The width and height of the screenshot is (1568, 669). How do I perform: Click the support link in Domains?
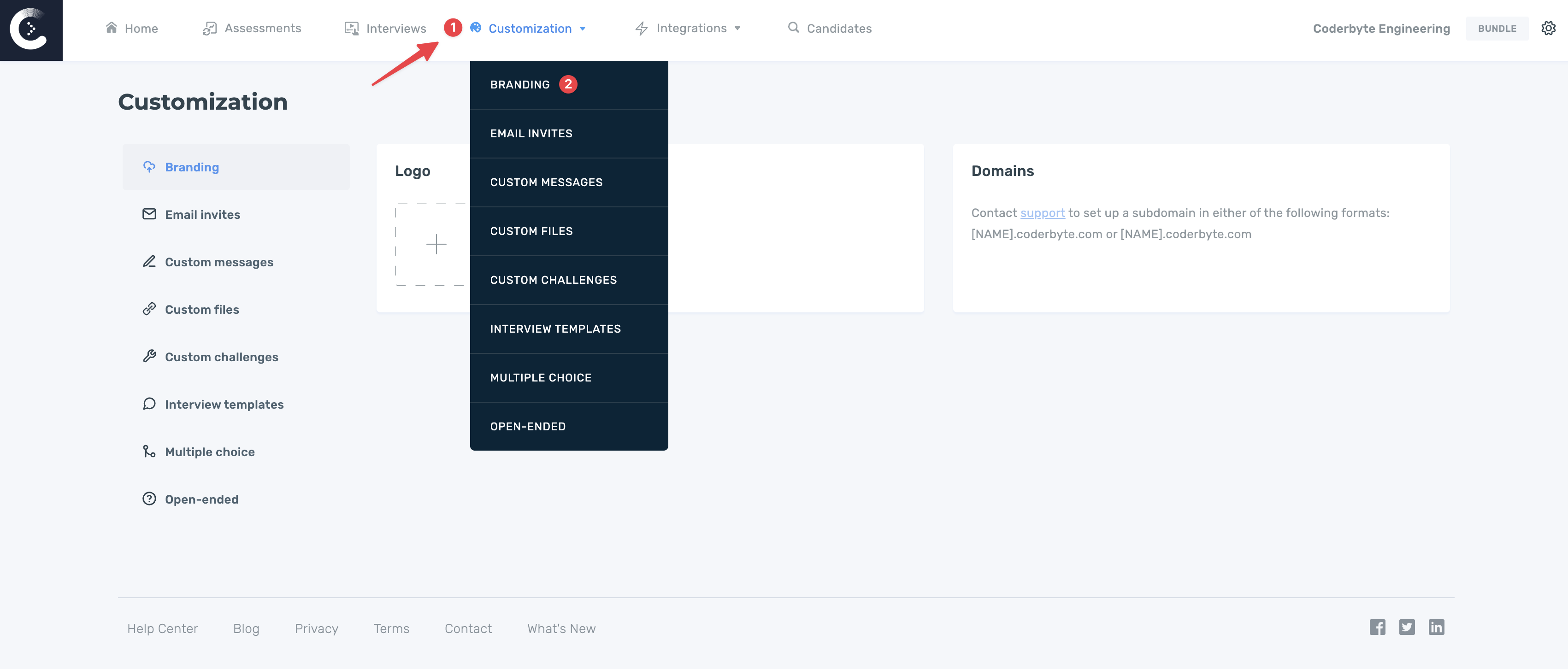pos(1042,212)
